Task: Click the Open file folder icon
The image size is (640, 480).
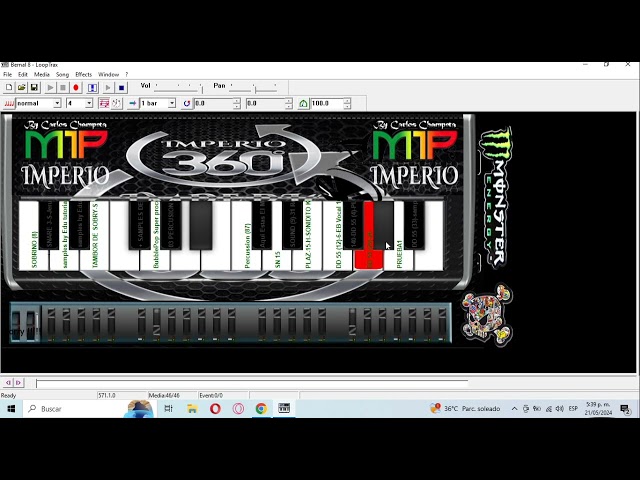Action: pyautogui.click(x=22, y=87)
